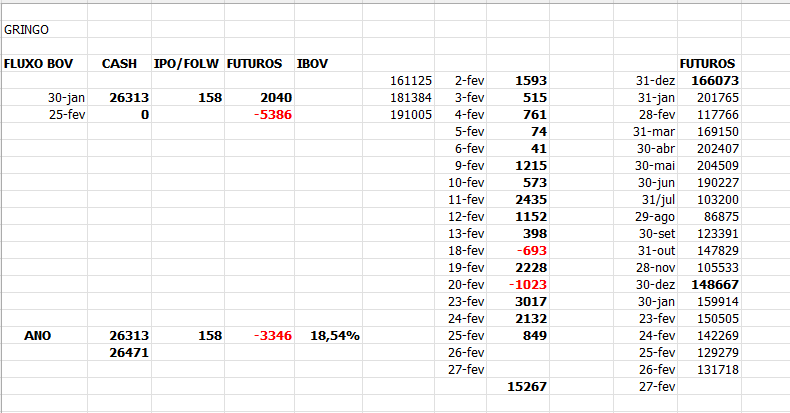
Task: Select the 18,54% IBOV cell
Action: click(328, 335)
